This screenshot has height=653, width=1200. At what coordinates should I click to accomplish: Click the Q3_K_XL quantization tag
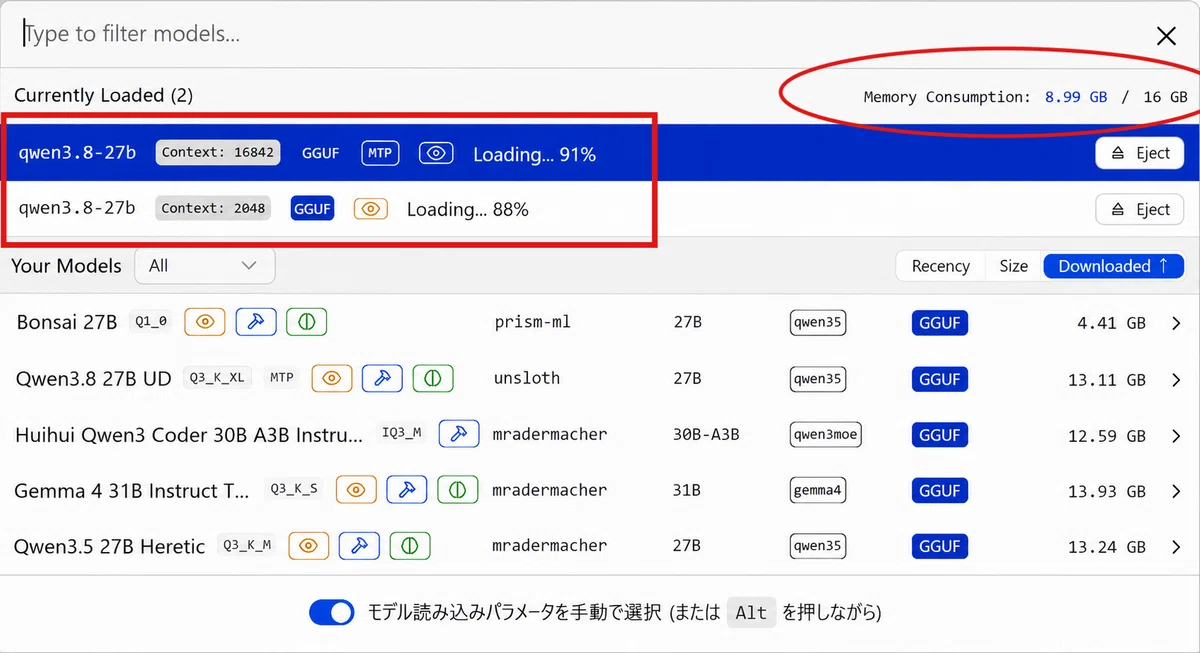[216, 378]
